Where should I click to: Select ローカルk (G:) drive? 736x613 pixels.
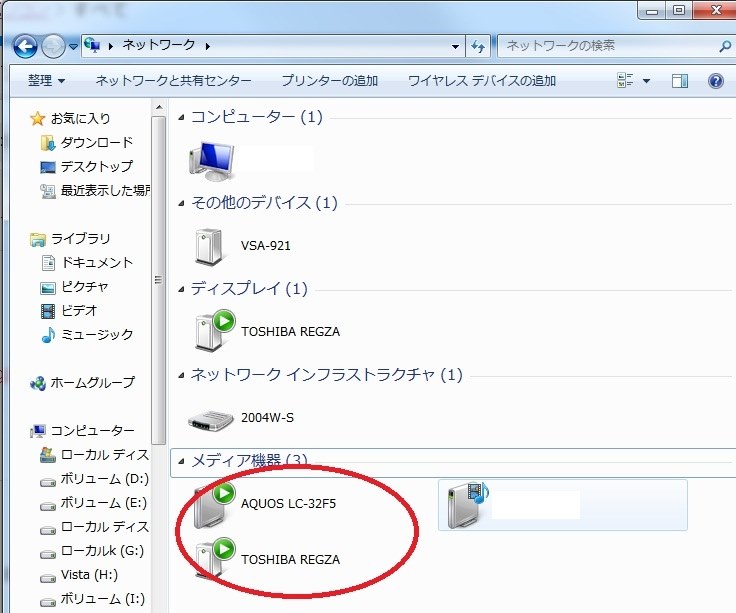click(92, 551)
